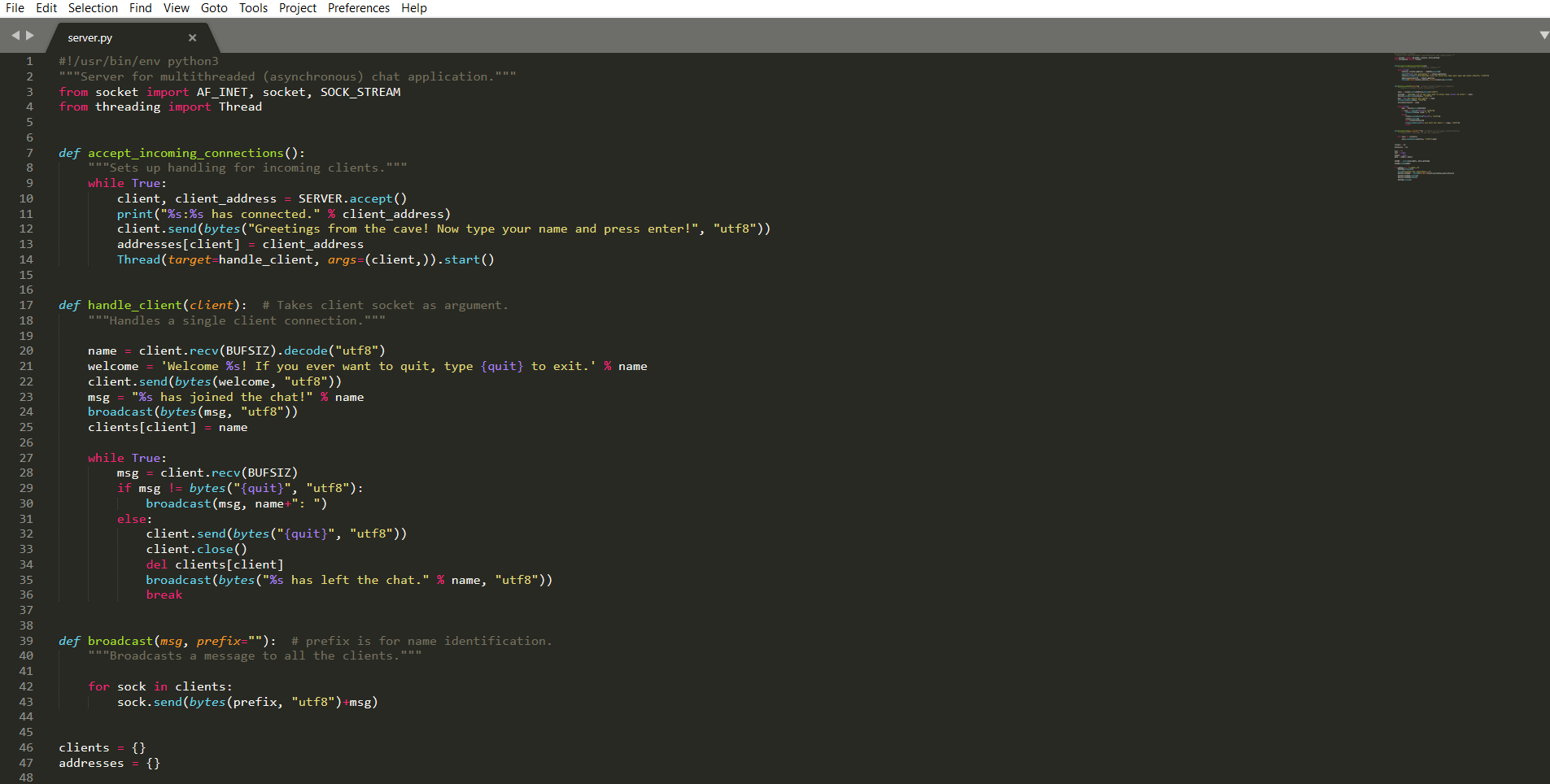1550x784 pixels.
Task: Open the Help menu
Action: tap(413, 7)
